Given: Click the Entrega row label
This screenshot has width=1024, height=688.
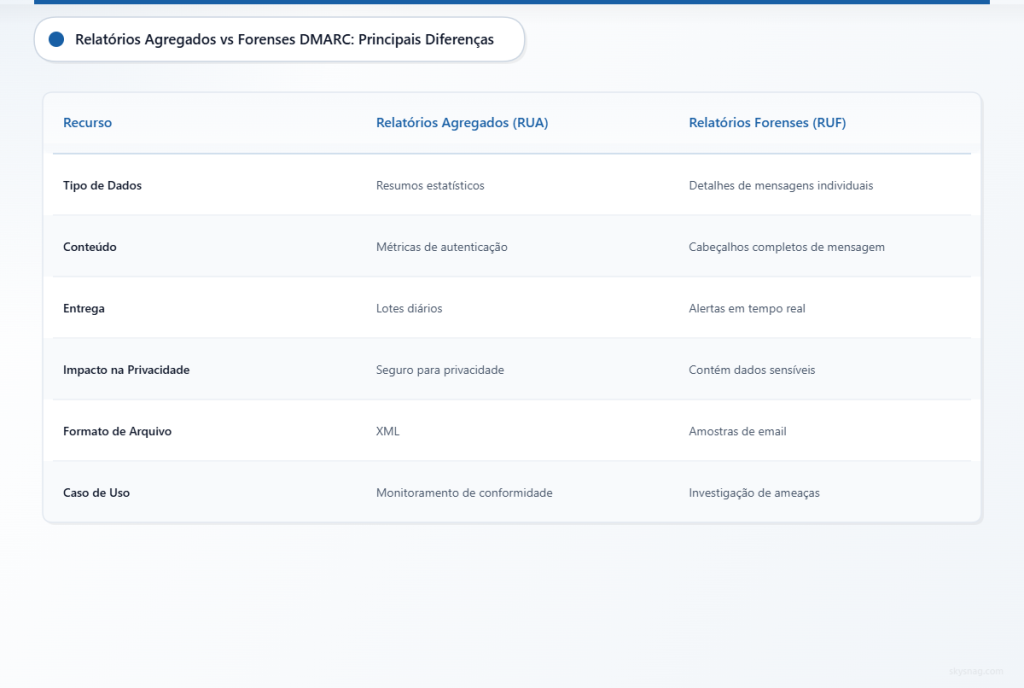Looking at the screenshot, I should tap(83, 308).
